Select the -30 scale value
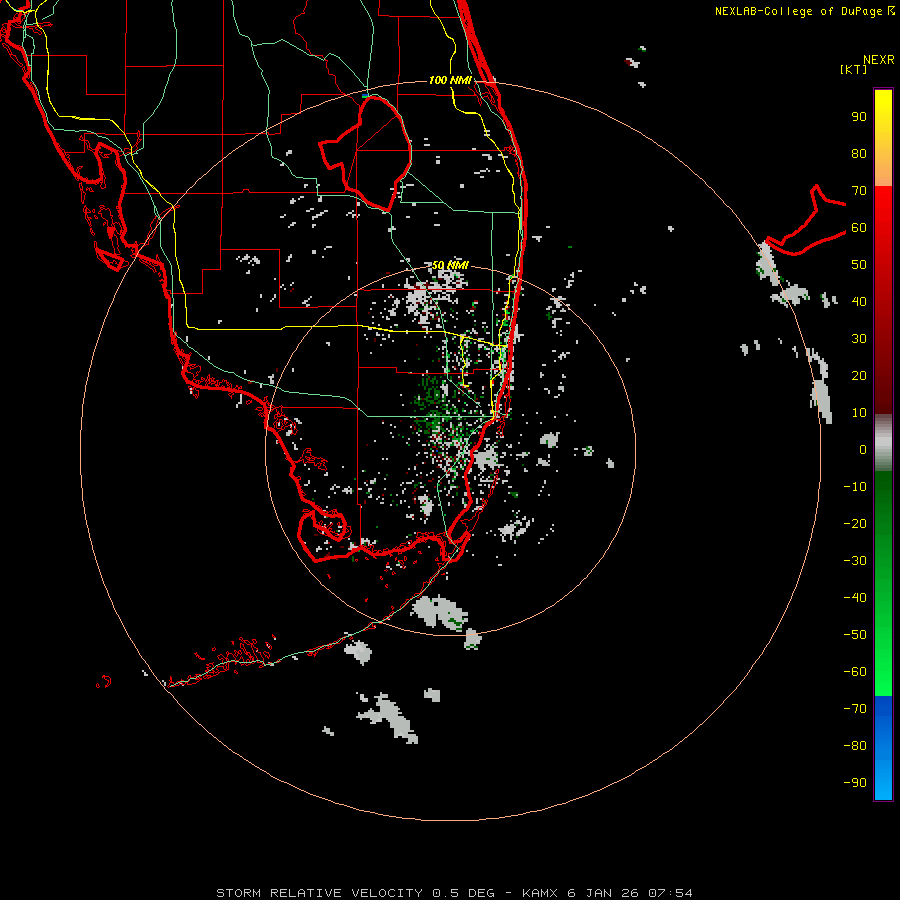Image resolution: width=900 pixels, height=900 pixels. tap(855, 561)
